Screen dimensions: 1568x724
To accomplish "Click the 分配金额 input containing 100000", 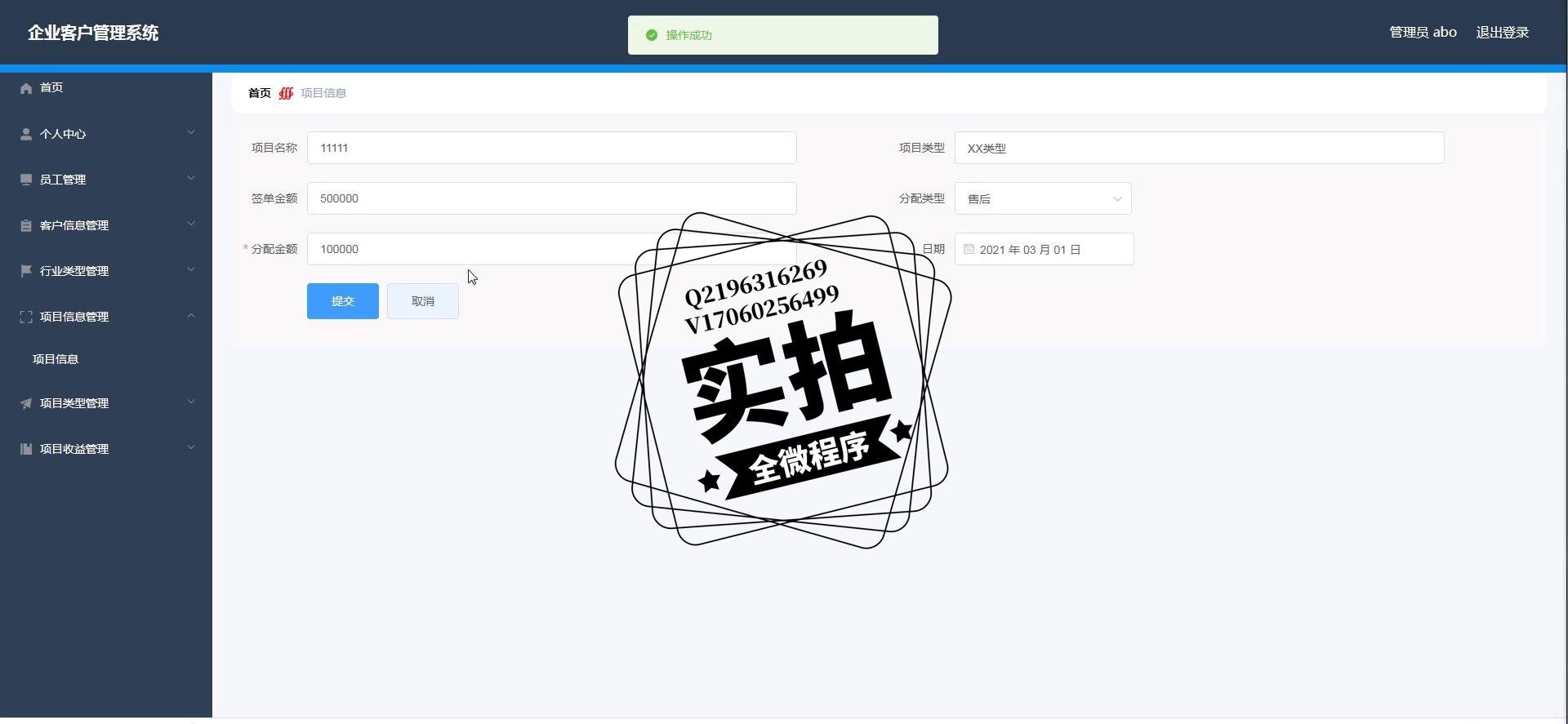I will (x=552, y=249).
